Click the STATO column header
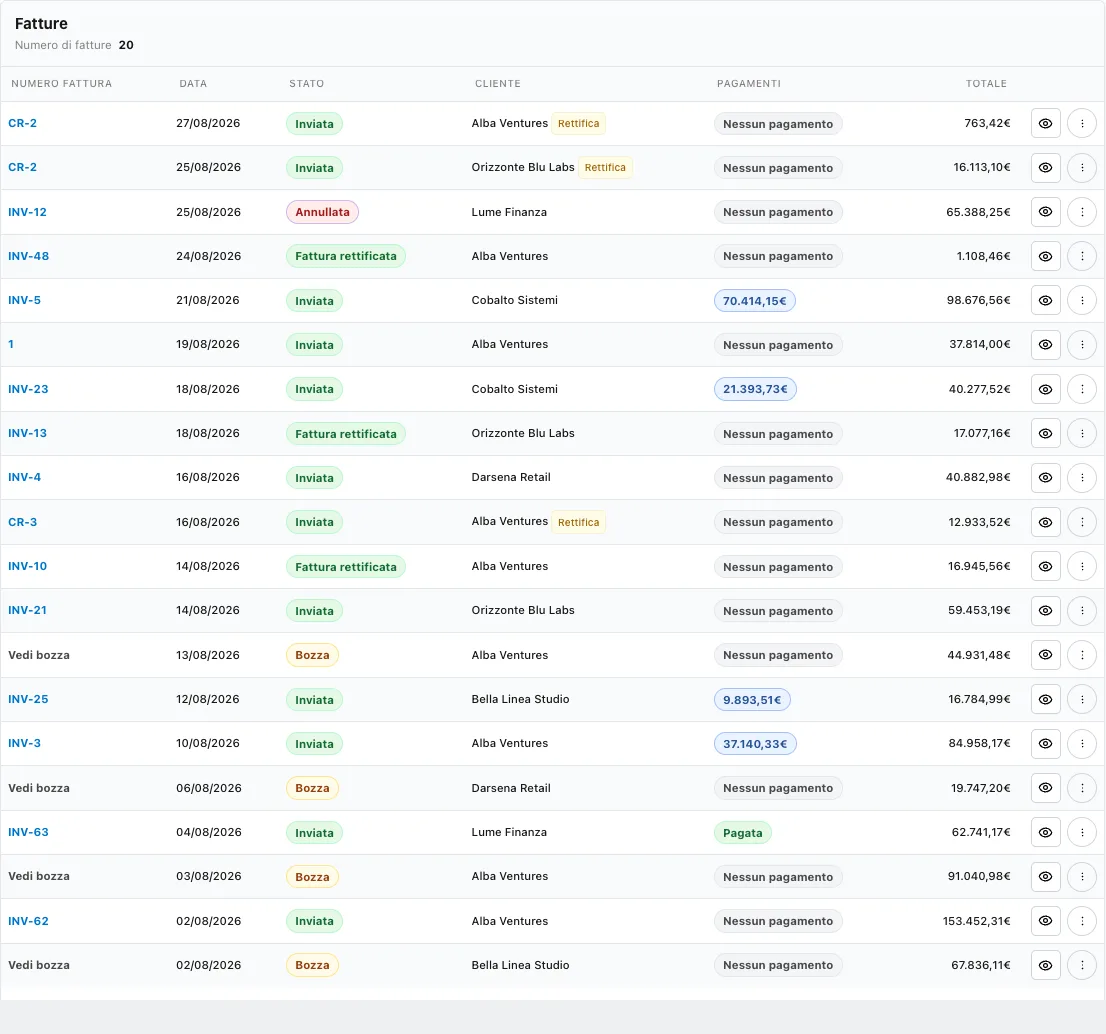This screenshot has height=1034, width=1106. pyautogui.click(x=307, y=83)
